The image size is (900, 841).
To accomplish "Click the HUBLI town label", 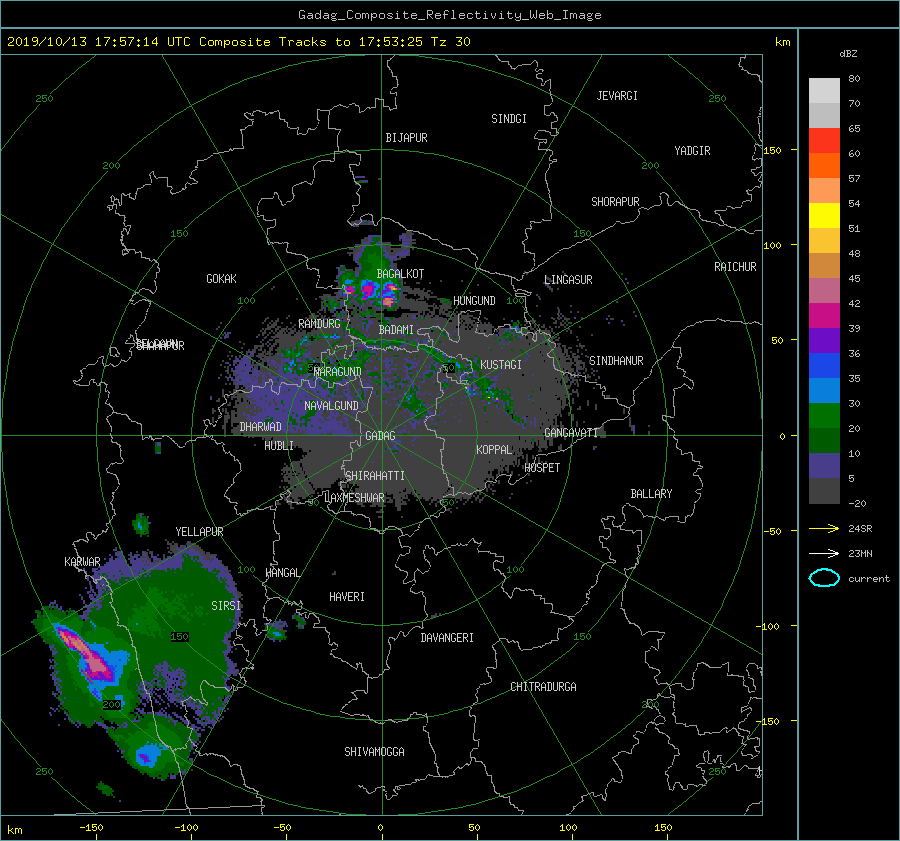I will [x=278, y=446].
